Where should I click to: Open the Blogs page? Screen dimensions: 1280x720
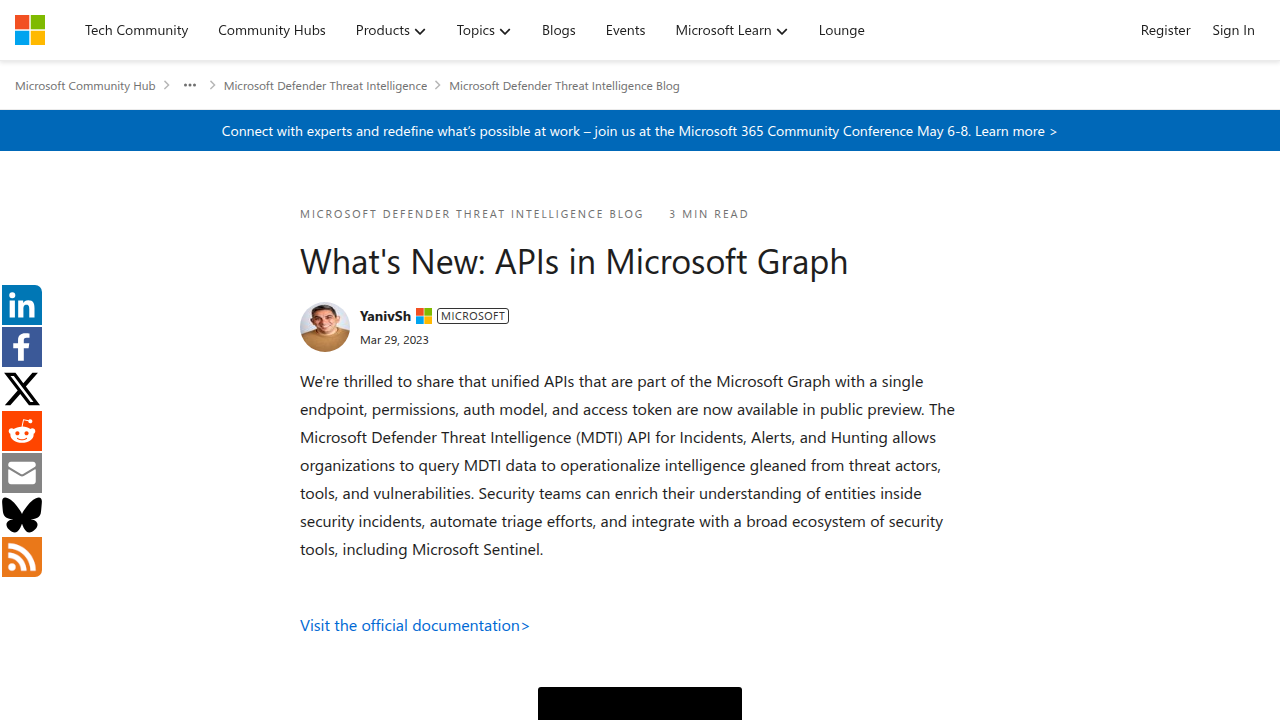coord(559,30)
